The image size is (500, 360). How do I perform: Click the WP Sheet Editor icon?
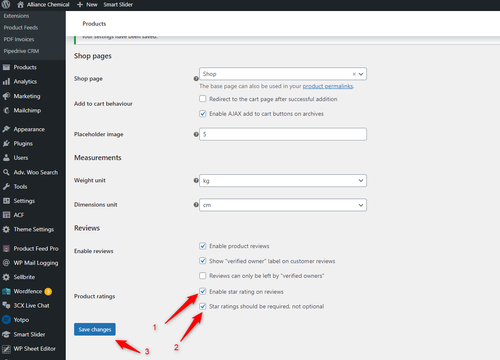(x=6, y=349)
